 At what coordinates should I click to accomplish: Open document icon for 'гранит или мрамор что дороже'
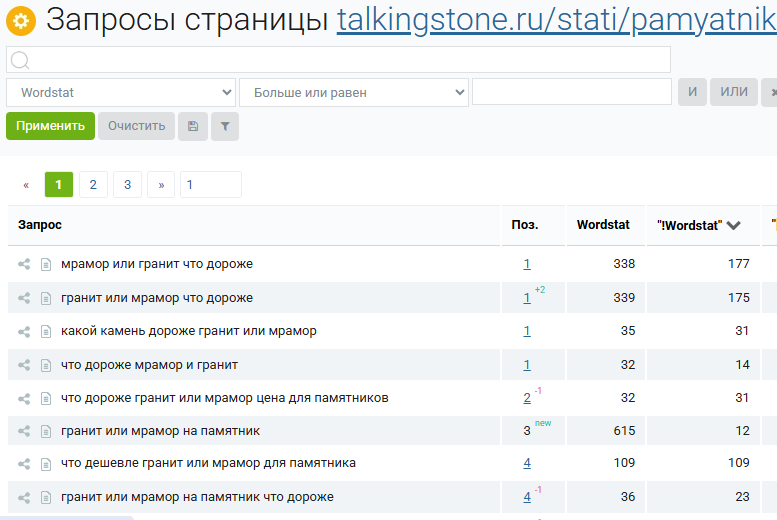(45, 298)
